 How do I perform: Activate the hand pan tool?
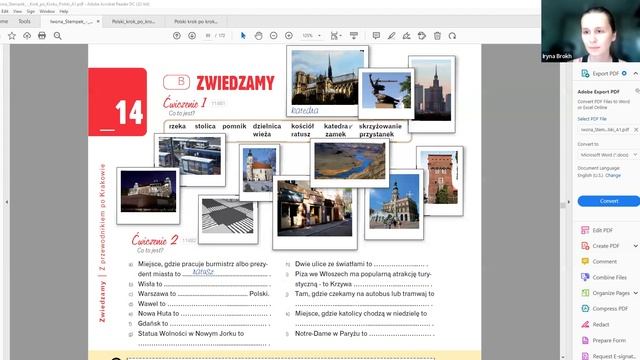click(x=258, y=36)
